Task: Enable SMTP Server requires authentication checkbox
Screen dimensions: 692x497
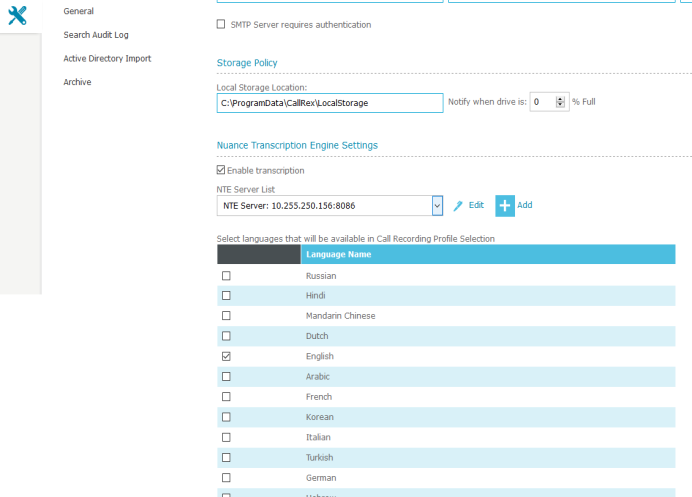Action: 221,24
